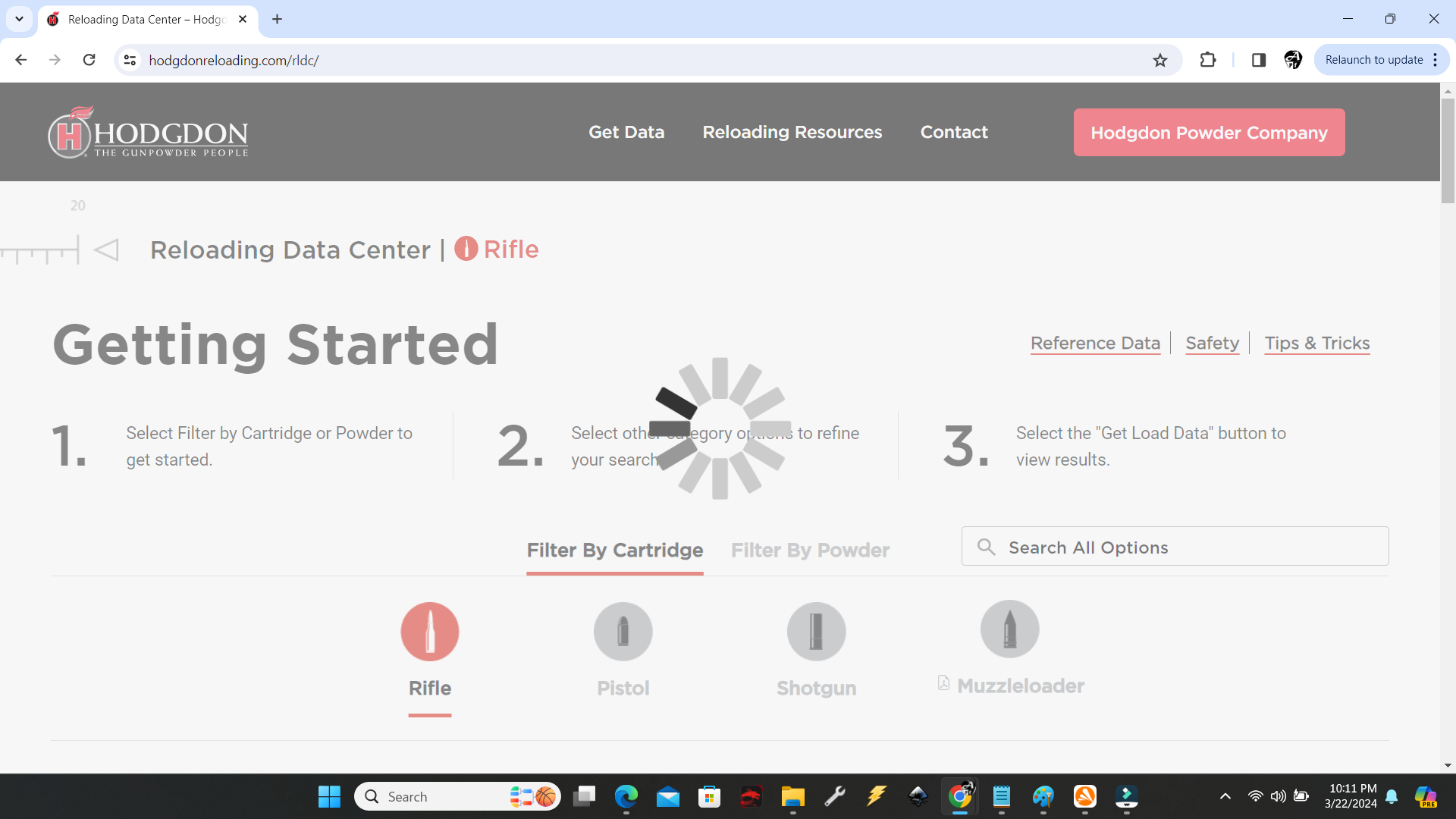The width and height of the screenshot is (1456, 819).
Task: Show hidden system tray icons
Action: click(1225, 796)
